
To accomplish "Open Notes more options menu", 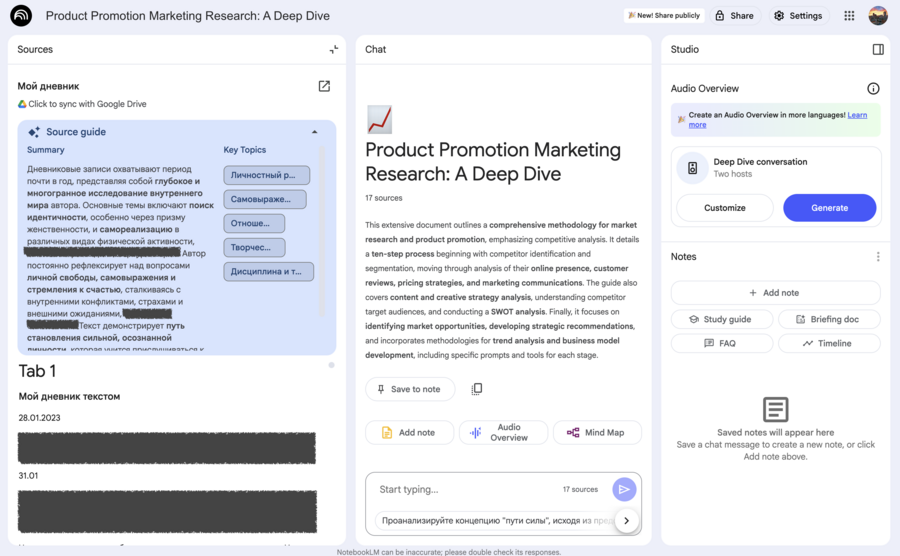I will pyautogui.click(x=878, y=257).
